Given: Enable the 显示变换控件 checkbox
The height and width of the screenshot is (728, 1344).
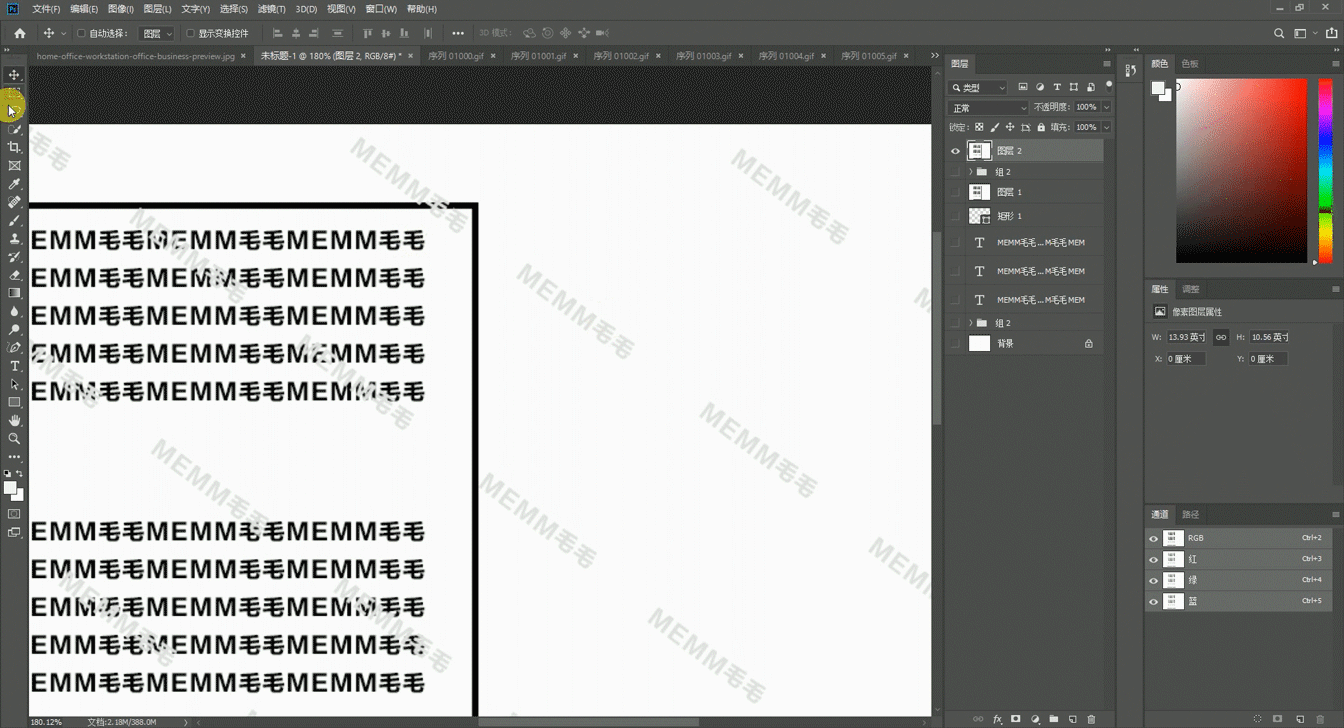Looking at the screenshot, I should coord(190,33).
